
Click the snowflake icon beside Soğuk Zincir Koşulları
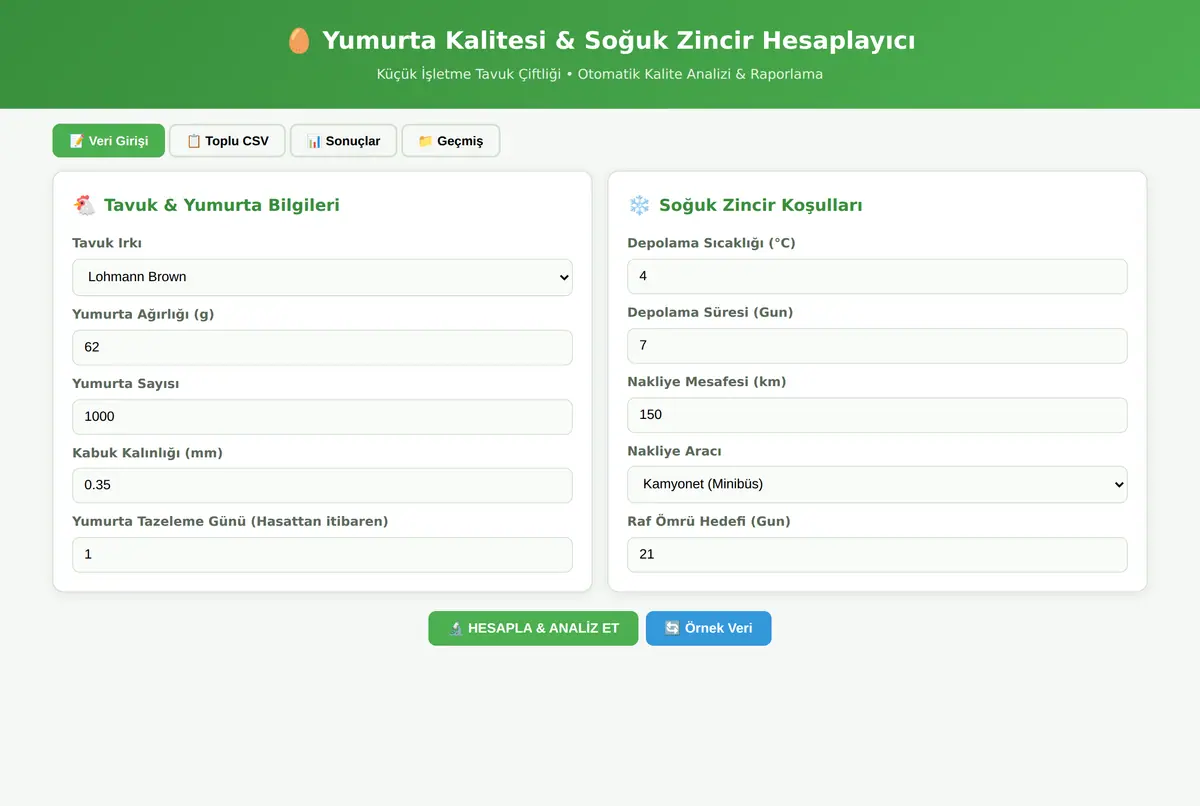639,205
